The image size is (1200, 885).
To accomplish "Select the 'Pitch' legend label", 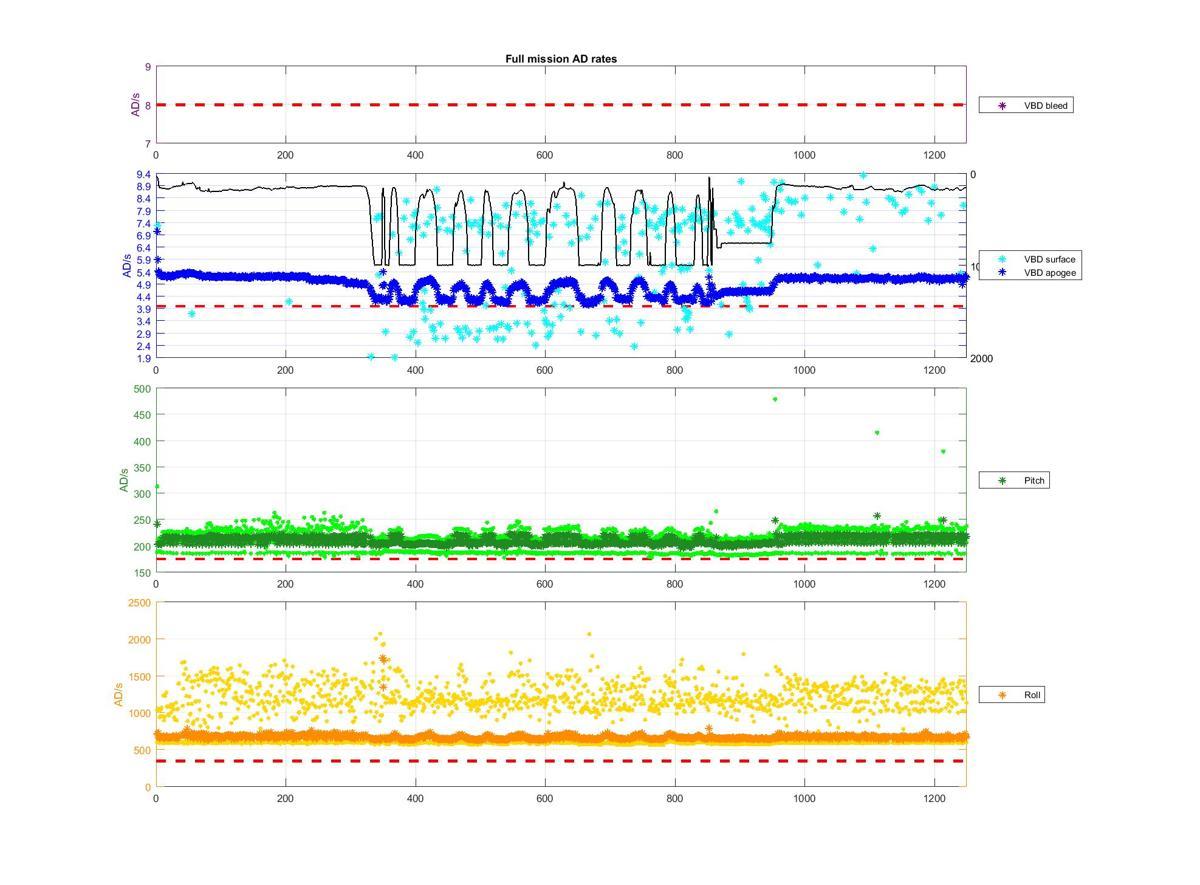I will tap(1034, 481).
